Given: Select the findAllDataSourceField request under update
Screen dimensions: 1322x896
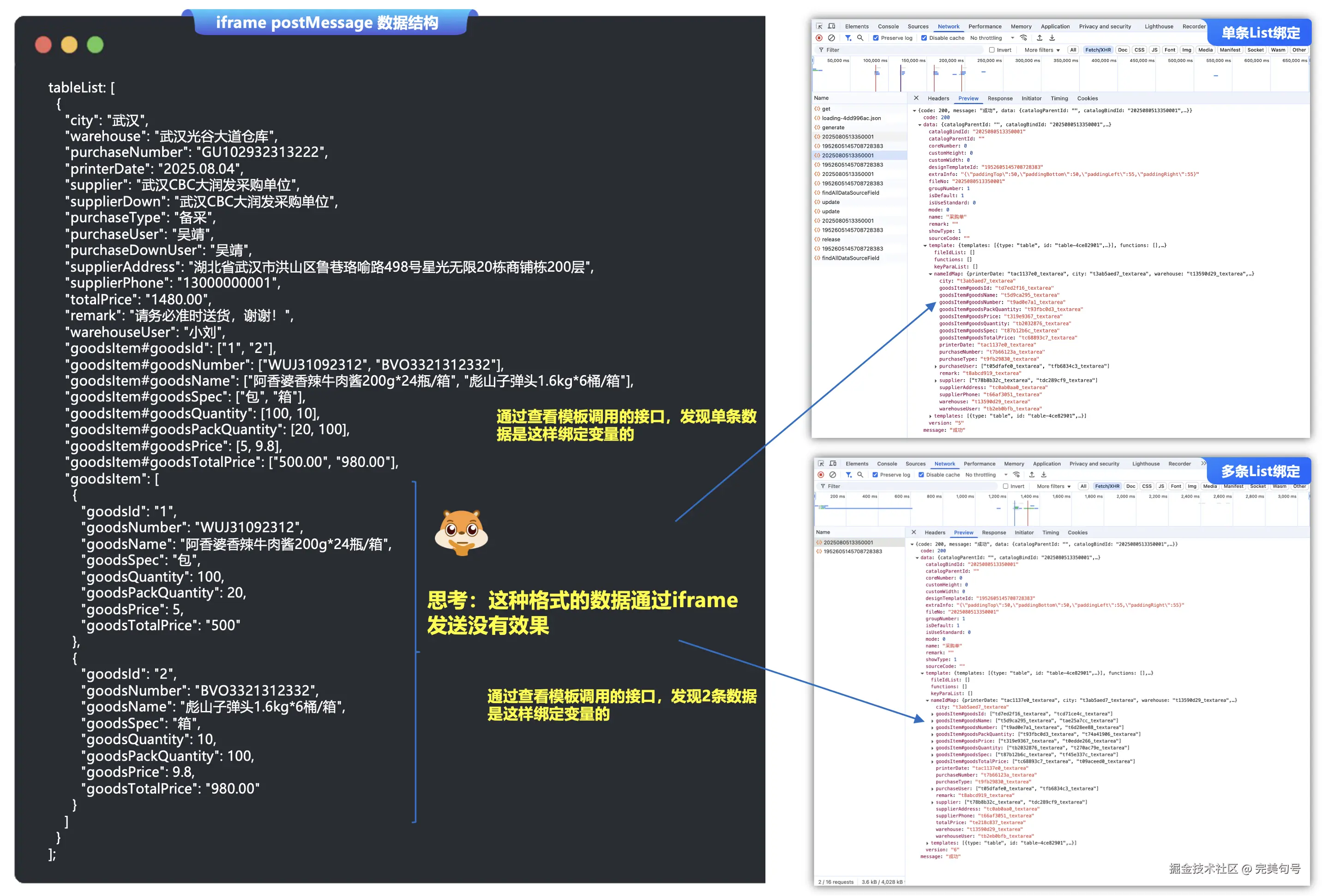Looking at the screenshot, I should pyautogui.click(x=850, y=258).
